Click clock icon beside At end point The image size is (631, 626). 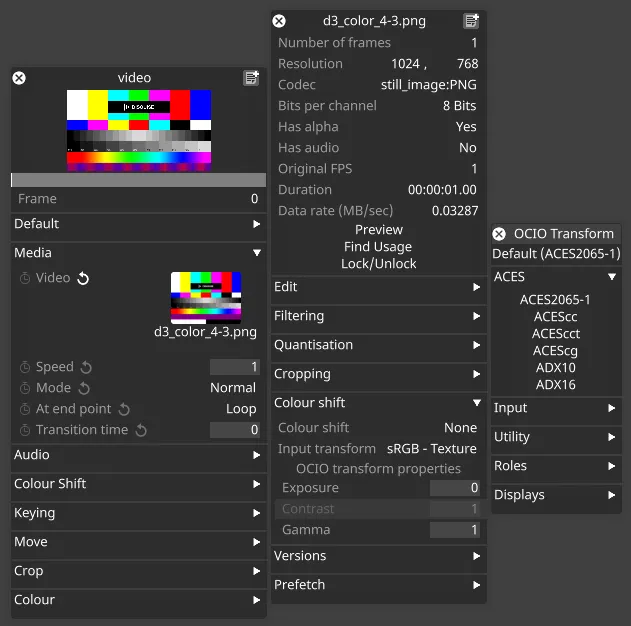tap(25, 409)
